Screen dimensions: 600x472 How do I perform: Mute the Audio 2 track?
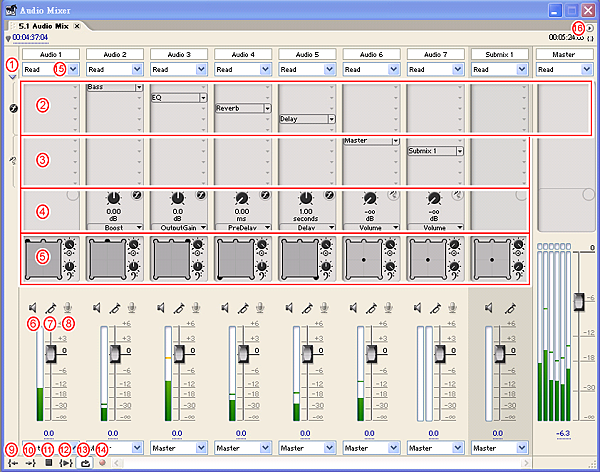coord(96,309)
